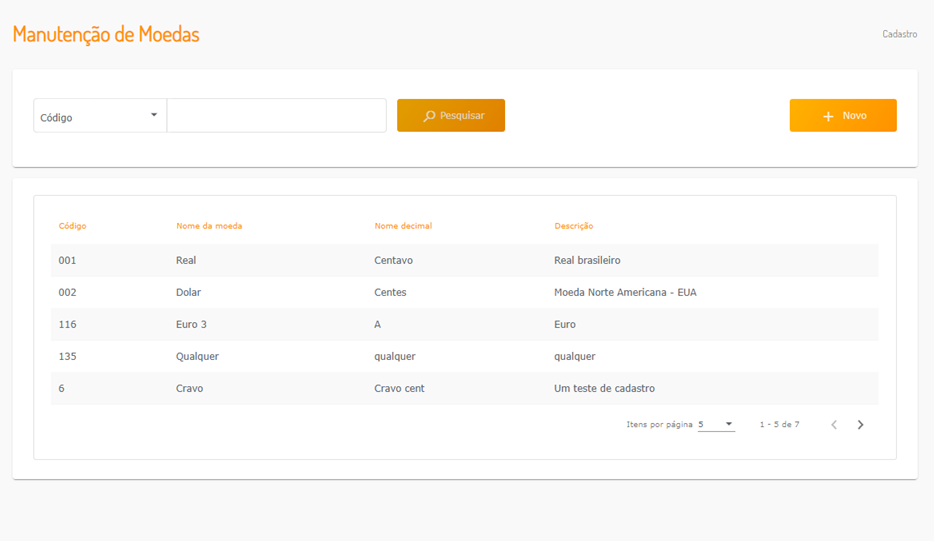The width and height of the screenshot is (934, 541).
Task: Click the search text input field
Action: click(276, 116)
